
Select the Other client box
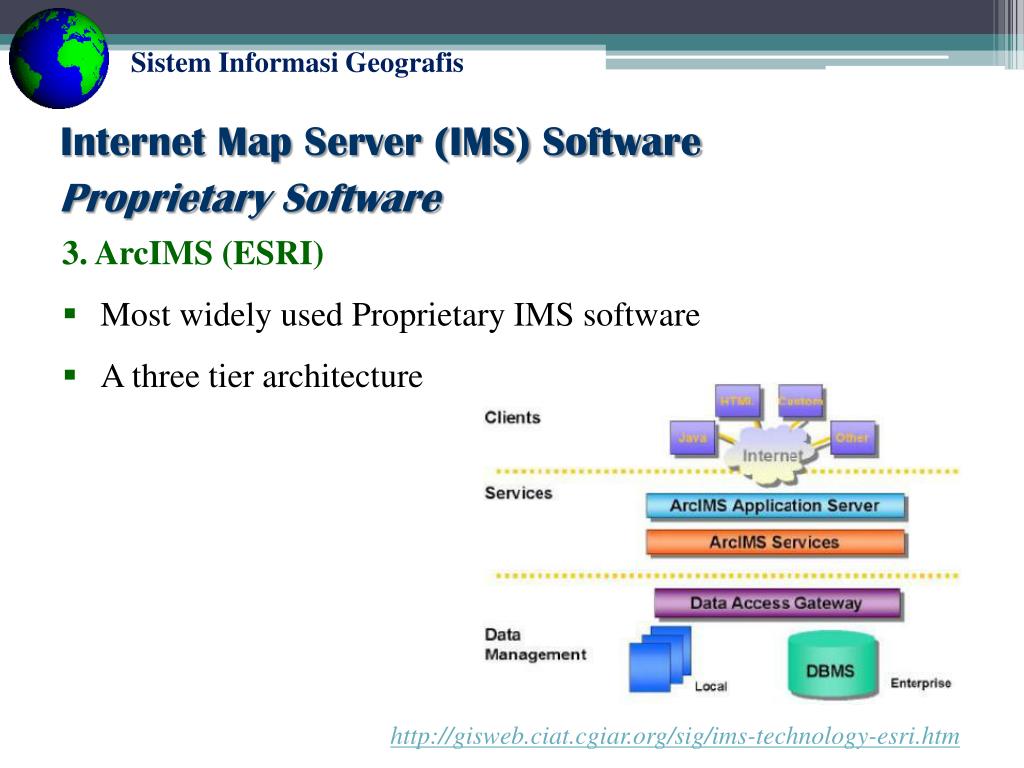[x=852, y=438]
